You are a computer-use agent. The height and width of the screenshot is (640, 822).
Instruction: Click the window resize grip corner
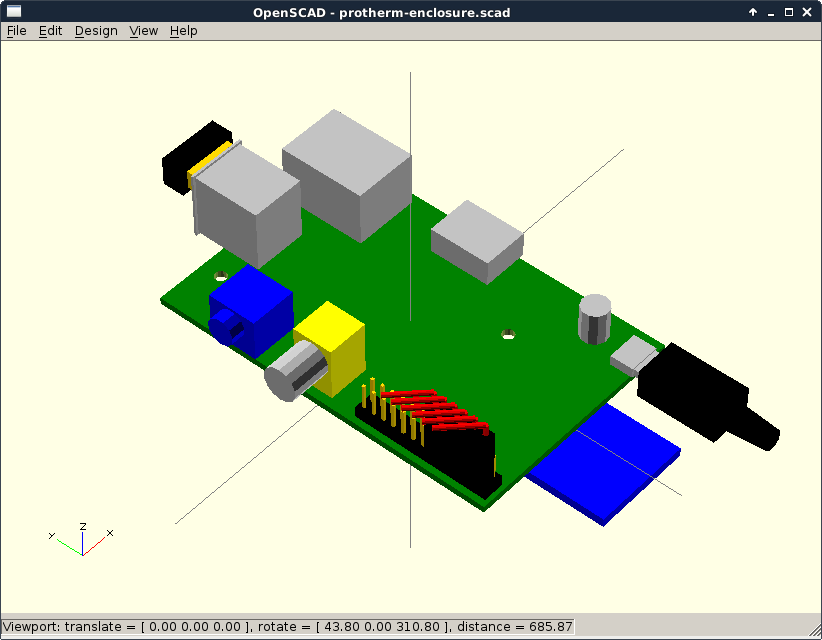coord(814,632)
